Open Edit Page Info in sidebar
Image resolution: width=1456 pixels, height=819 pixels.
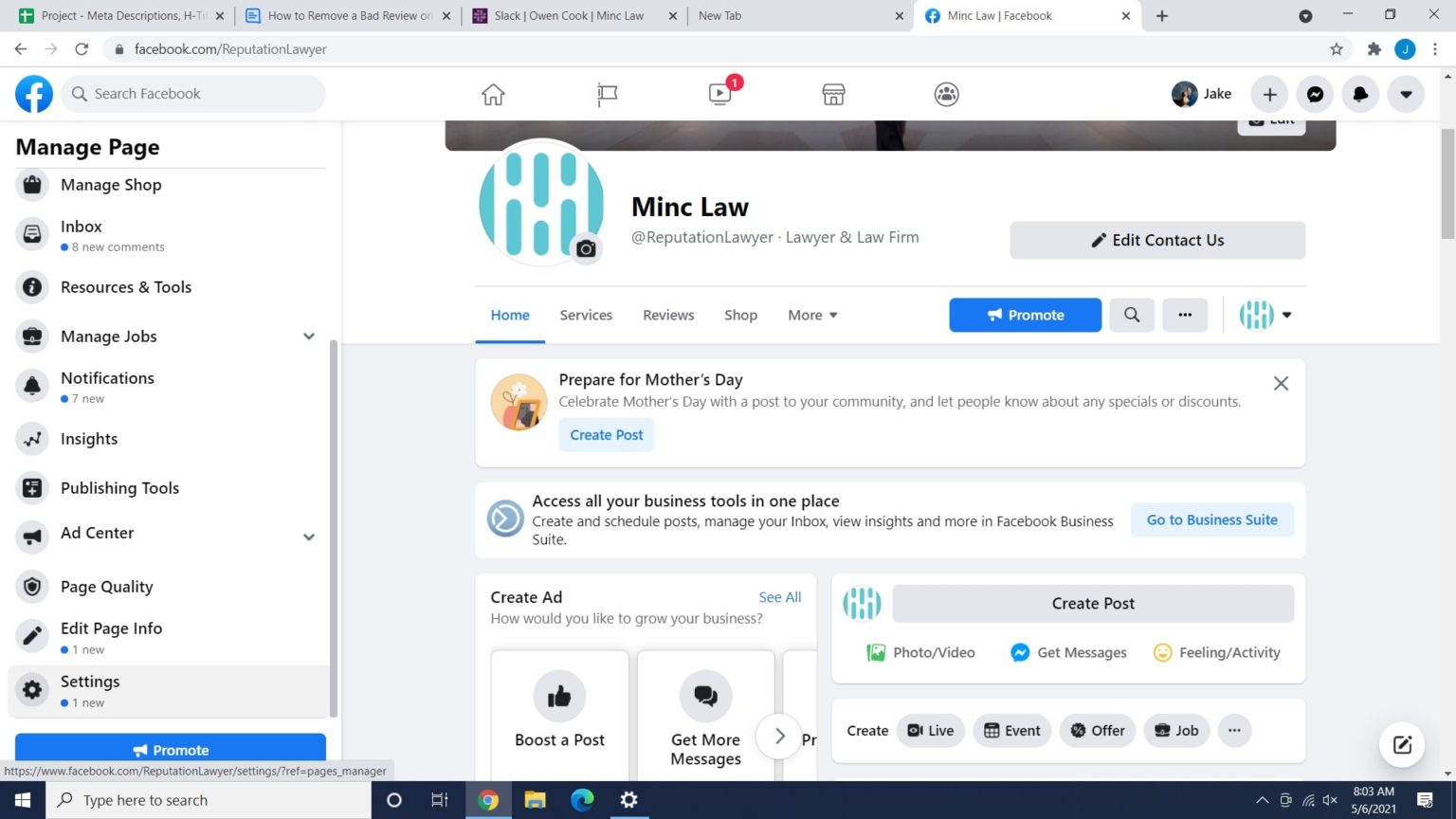(171, 637)
